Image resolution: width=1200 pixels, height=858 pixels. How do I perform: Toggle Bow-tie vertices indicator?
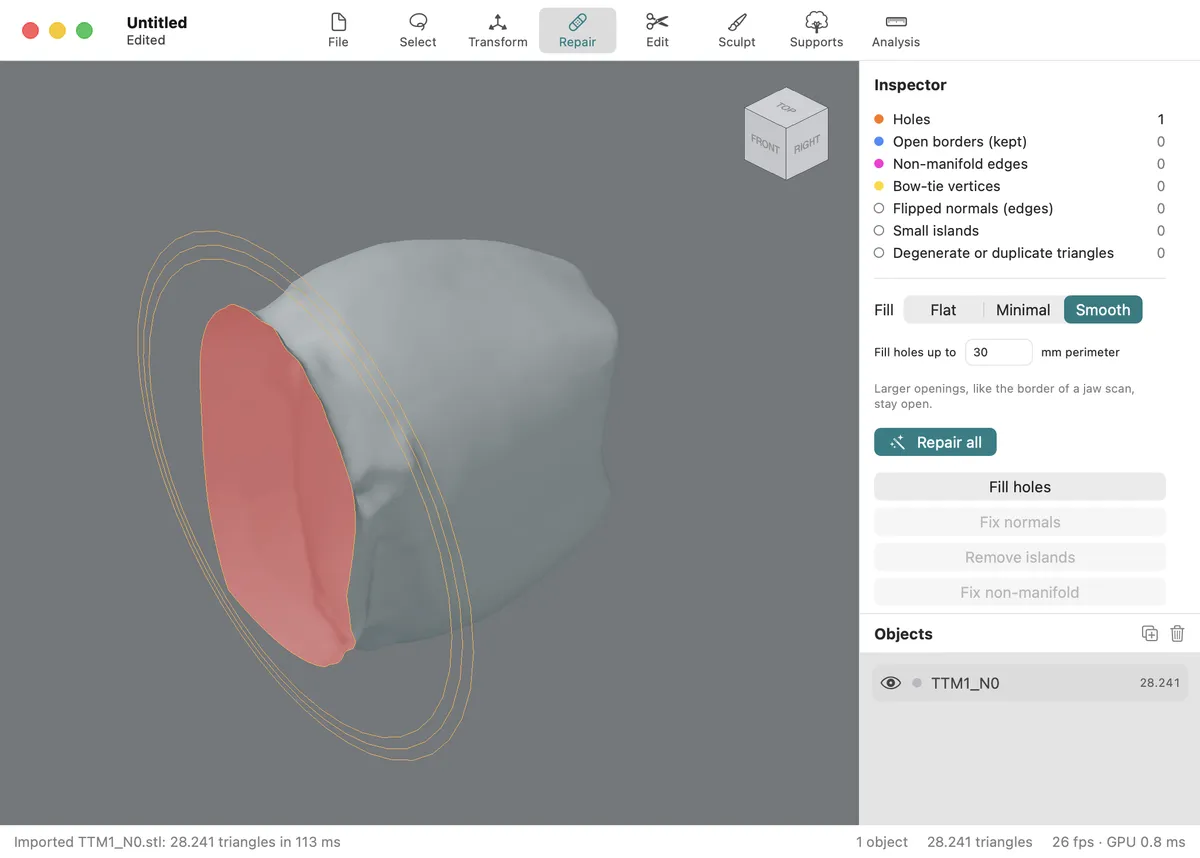tap(1019, 186)
